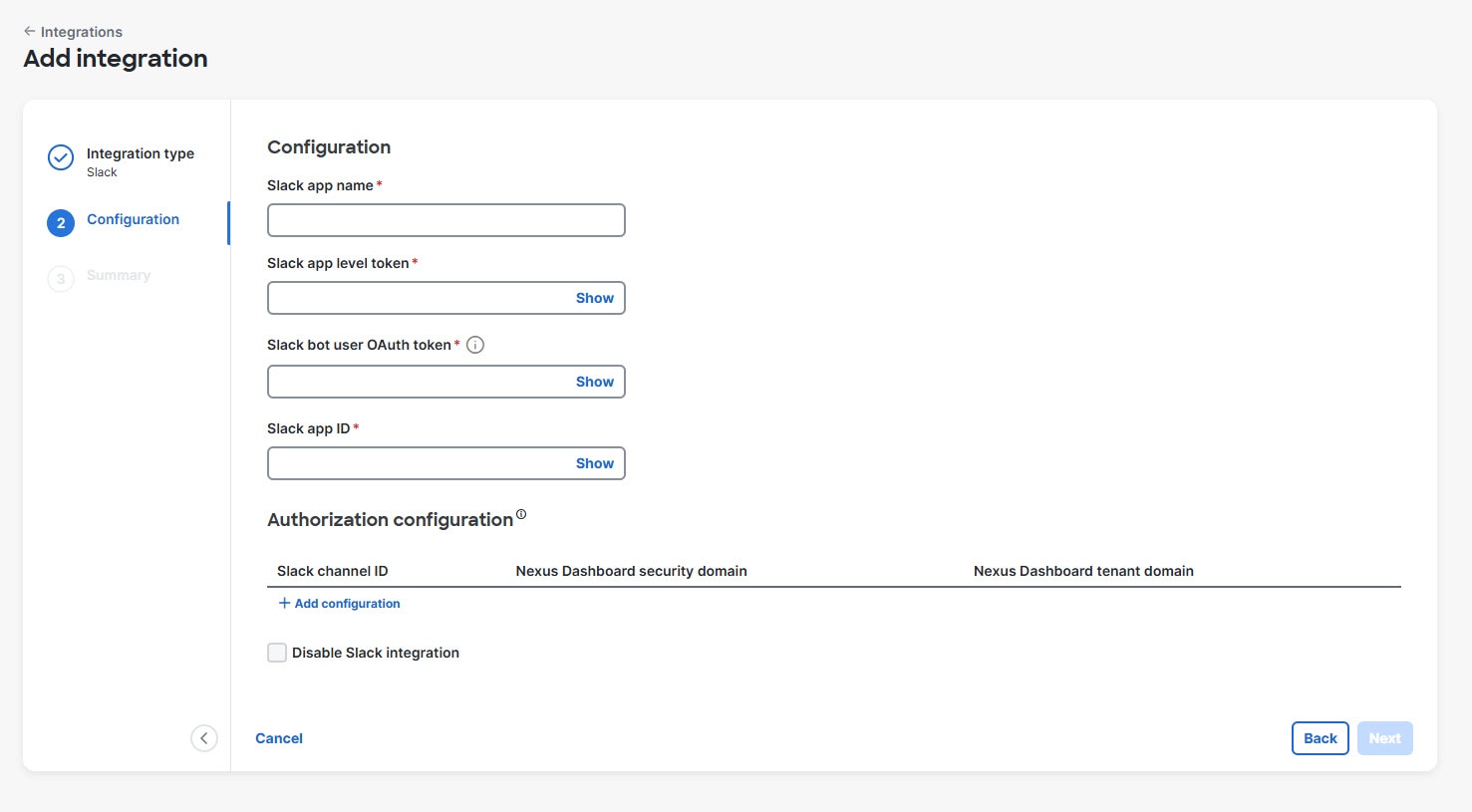Click info icon beside Slack bot user OAuth token
This screenshot has height=812, width=1472.
475,344
